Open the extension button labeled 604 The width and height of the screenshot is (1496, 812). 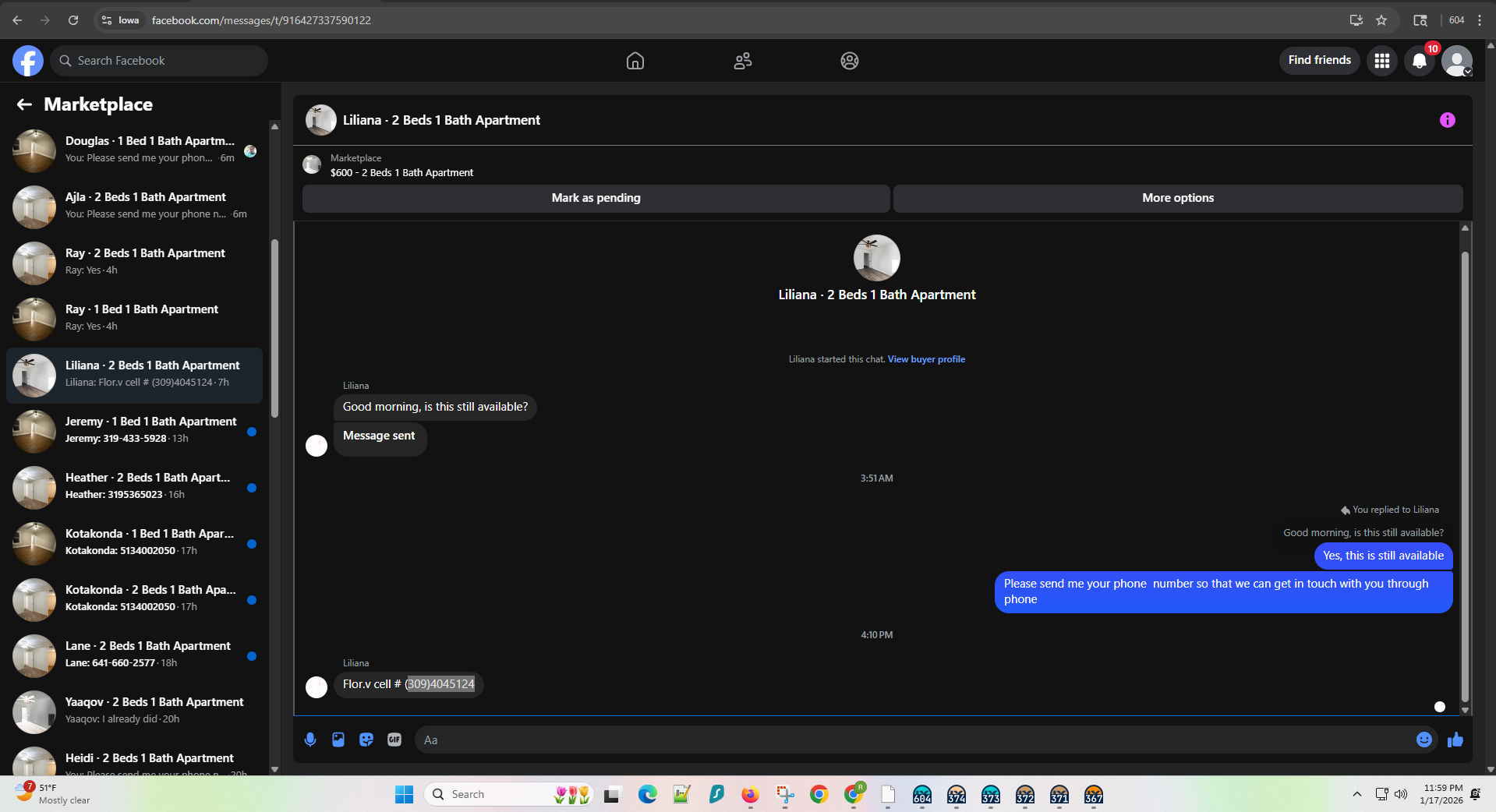pos(1456,20)
